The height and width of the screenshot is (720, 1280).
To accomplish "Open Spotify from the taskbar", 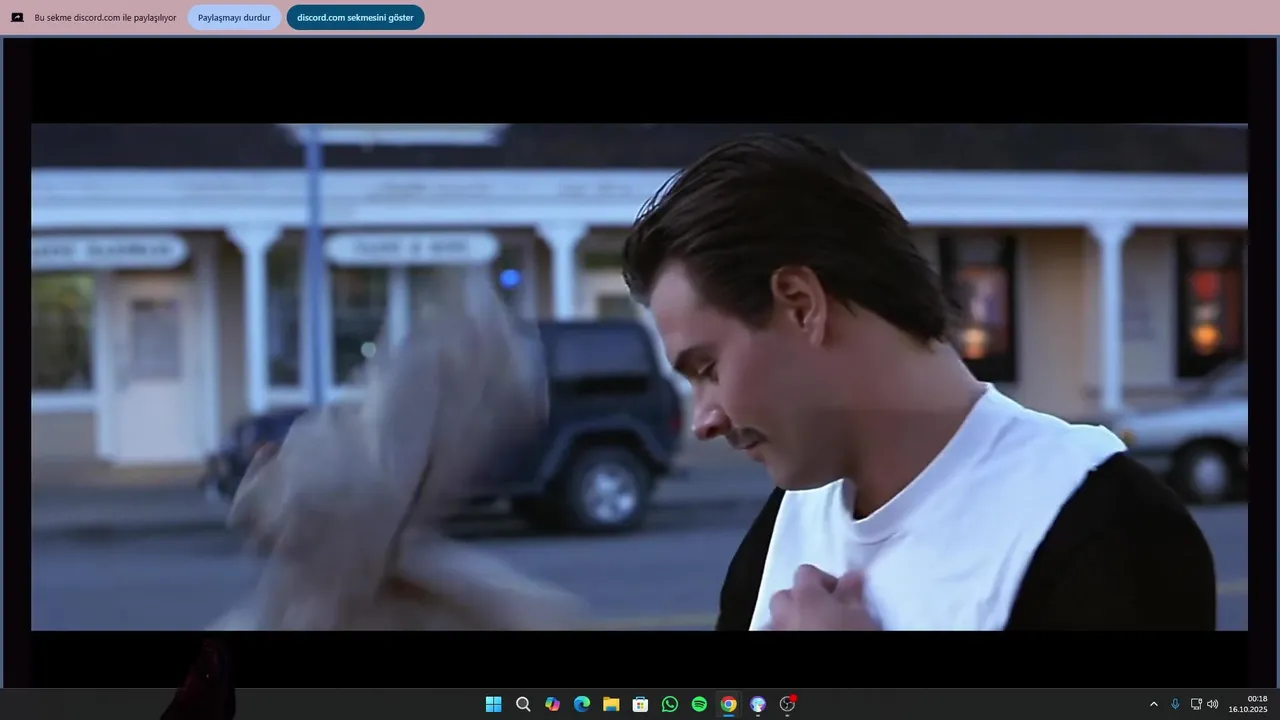I will (x=699, y=704).
